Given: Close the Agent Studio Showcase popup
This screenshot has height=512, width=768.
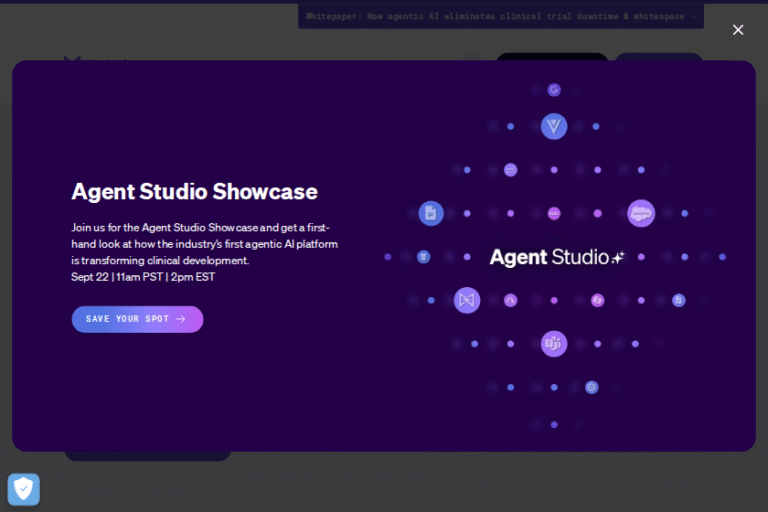Looking at the screenshot, I should tap(738, 30).
